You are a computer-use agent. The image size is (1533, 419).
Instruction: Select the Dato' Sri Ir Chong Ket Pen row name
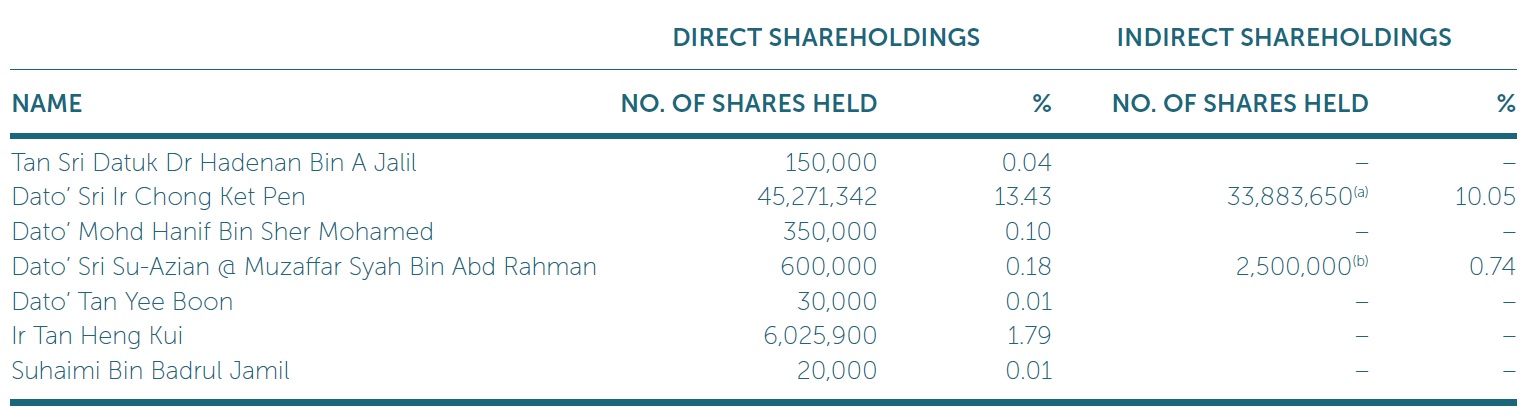click(159, 197)
